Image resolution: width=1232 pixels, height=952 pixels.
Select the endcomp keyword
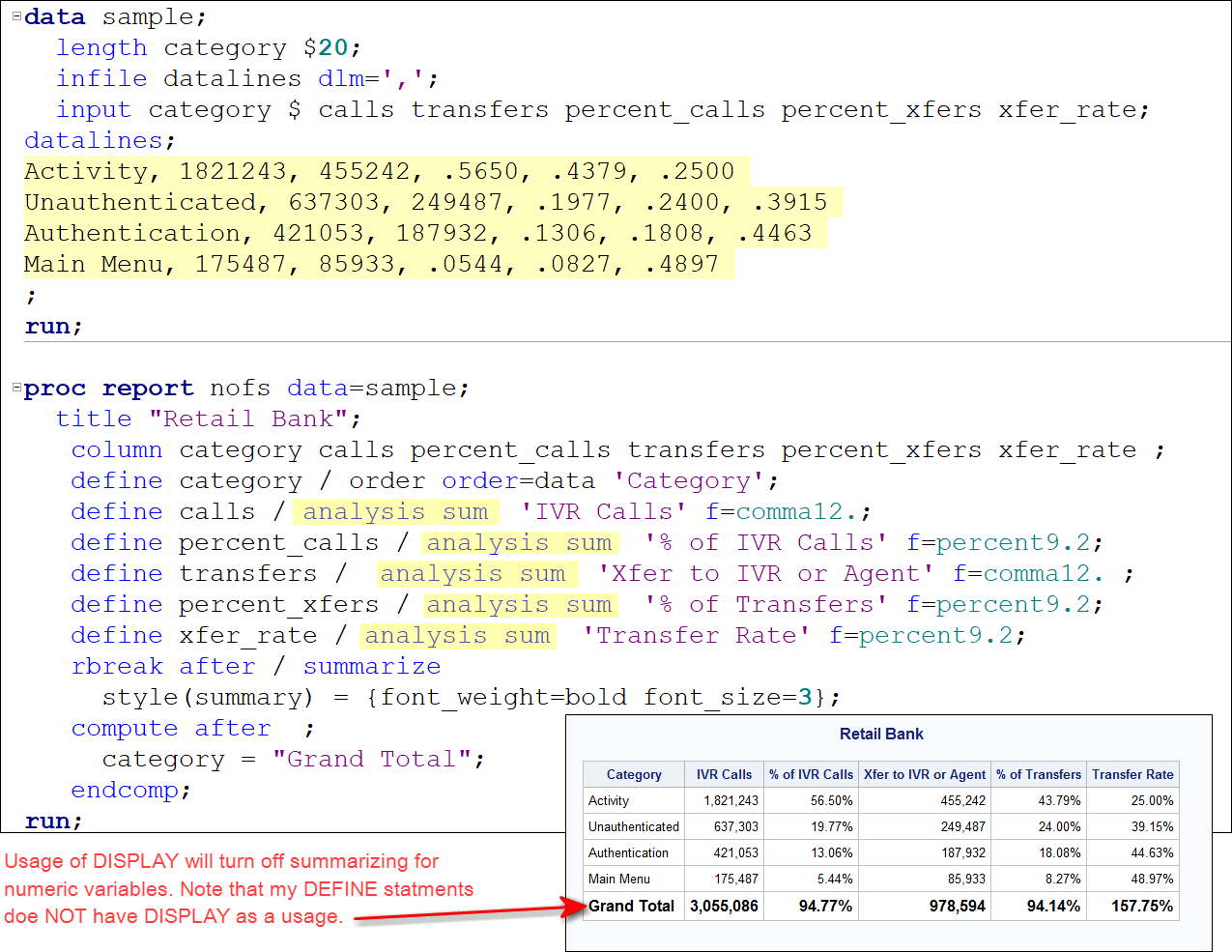point(126,790)
